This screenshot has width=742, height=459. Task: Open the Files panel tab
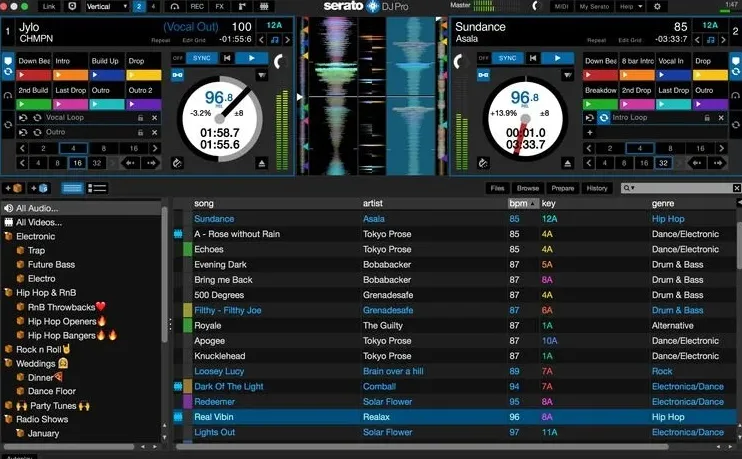(497, 188)
